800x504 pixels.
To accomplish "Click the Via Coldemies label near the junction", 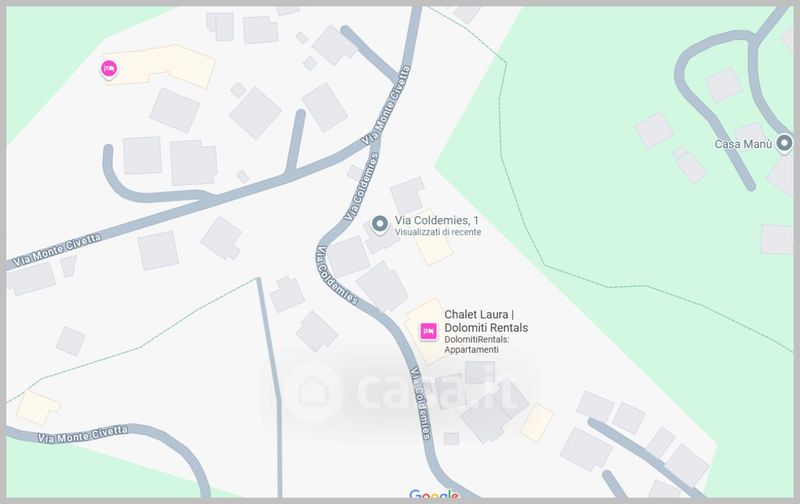I will tap(361, 187).
